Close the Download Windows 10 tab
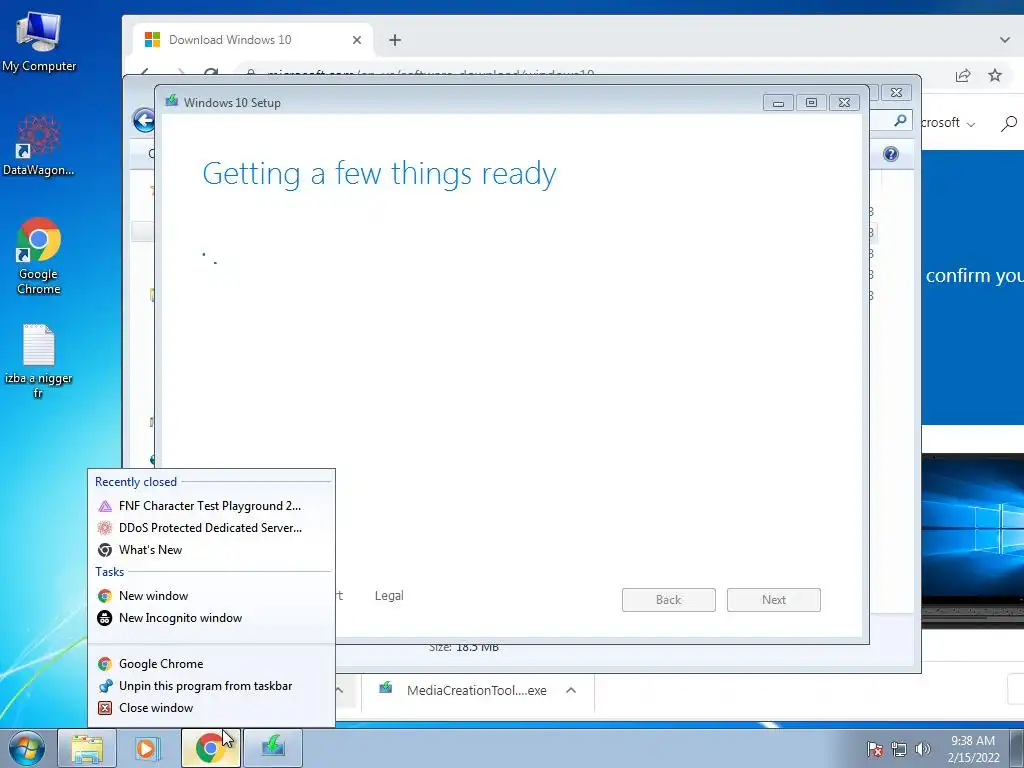The image size is (1024, 768). [x=357, y=40]
